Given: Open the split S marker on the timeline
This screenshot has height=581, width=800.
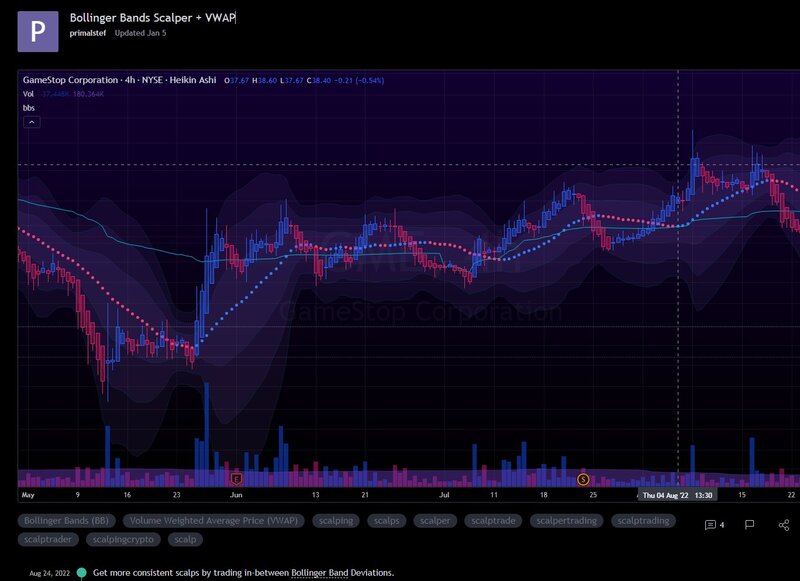Looking at the screenshot, I should click(x=583, y=479).
